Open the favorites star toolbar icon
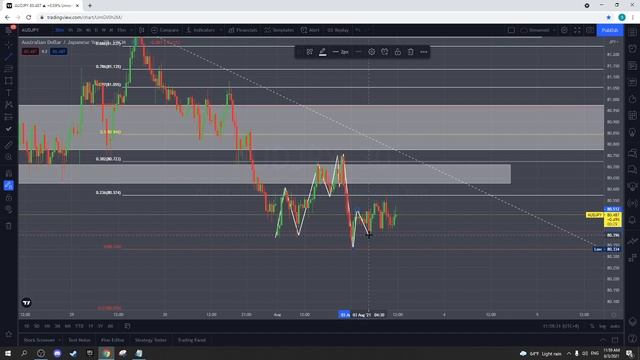Image resolution: width=640 pixels, height=360 pixels. tap(9, 334)
